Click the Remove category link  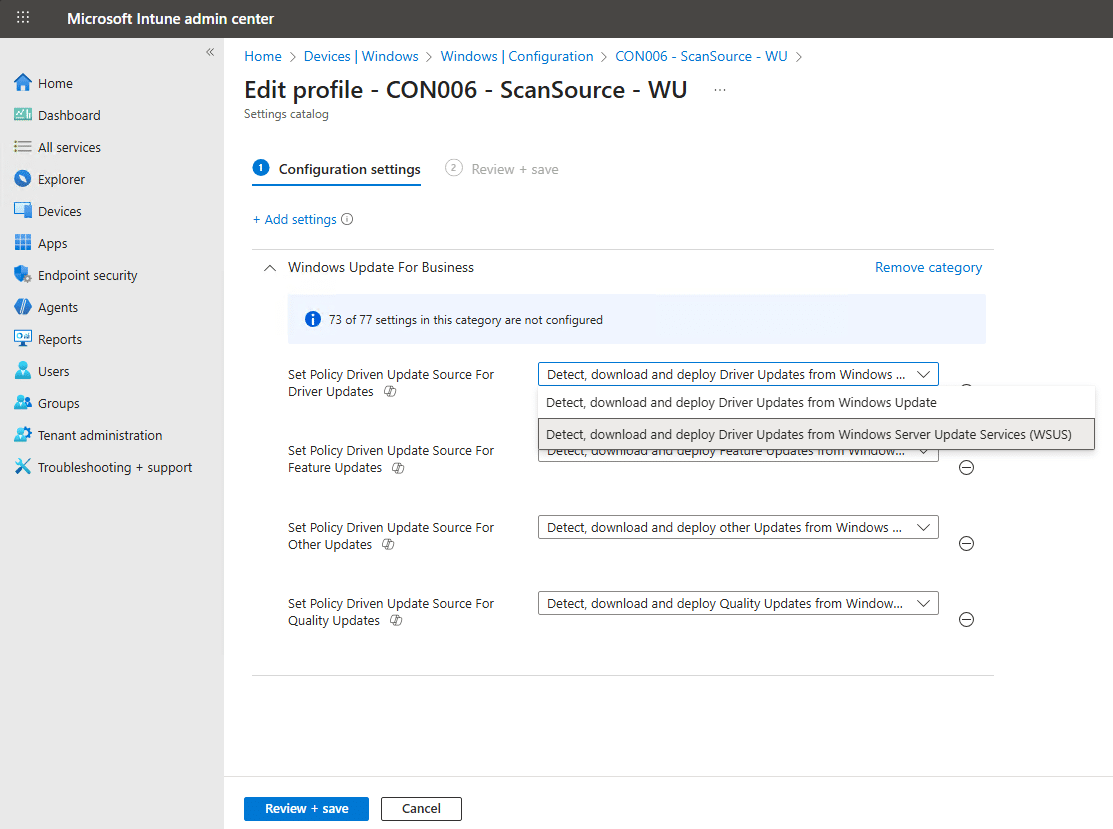click(x=928, y=268)
